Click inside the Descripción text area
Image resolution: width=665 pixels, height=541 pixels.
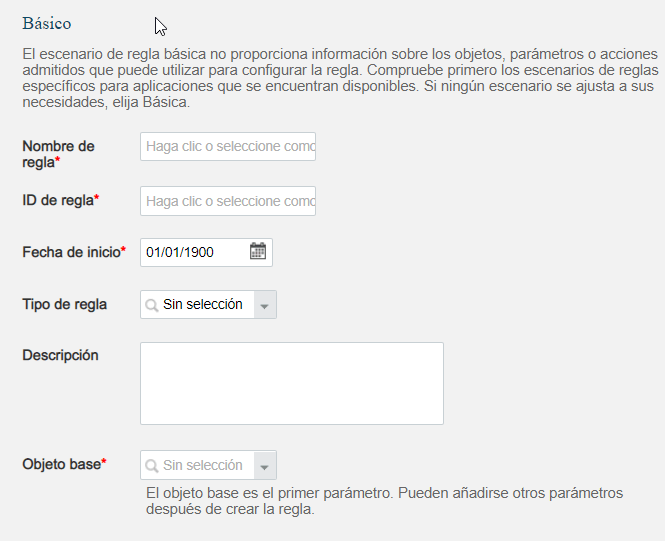tap(292, 384)
